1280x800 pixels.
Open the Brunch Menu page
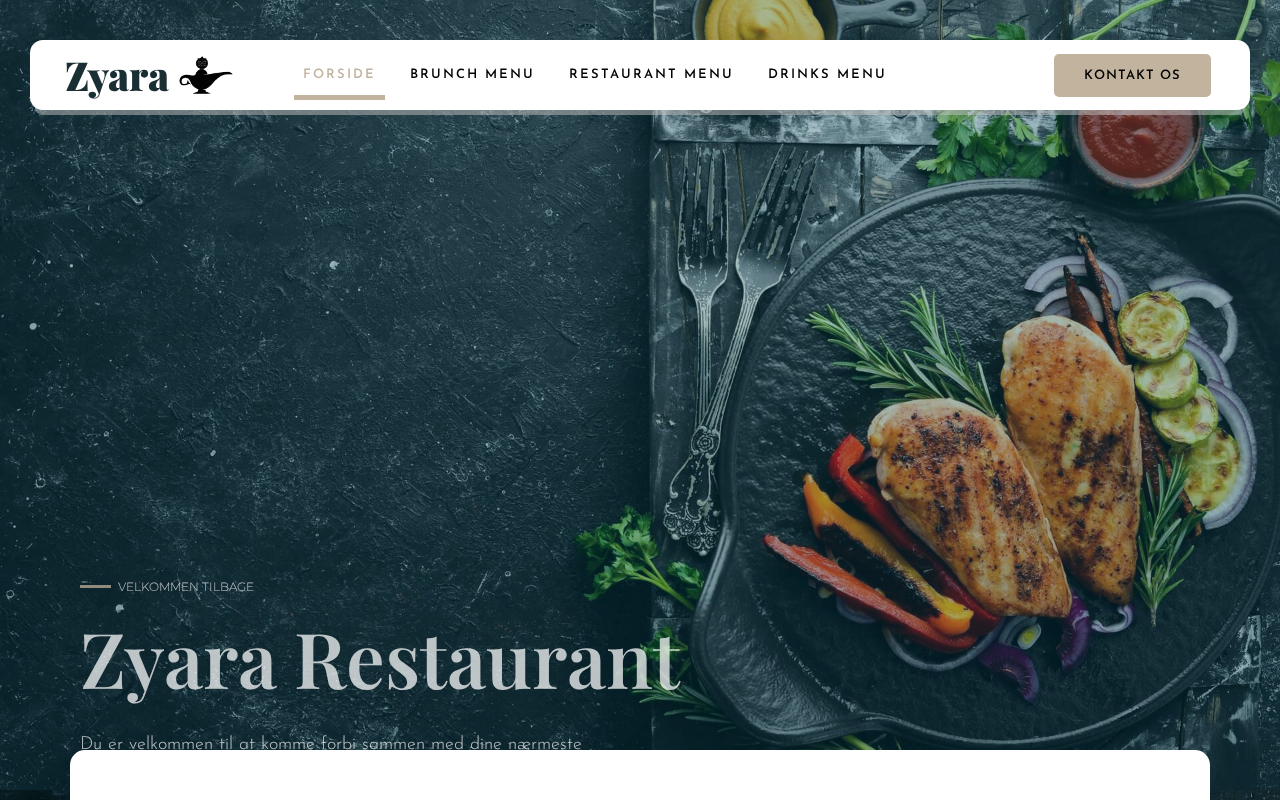472,75
